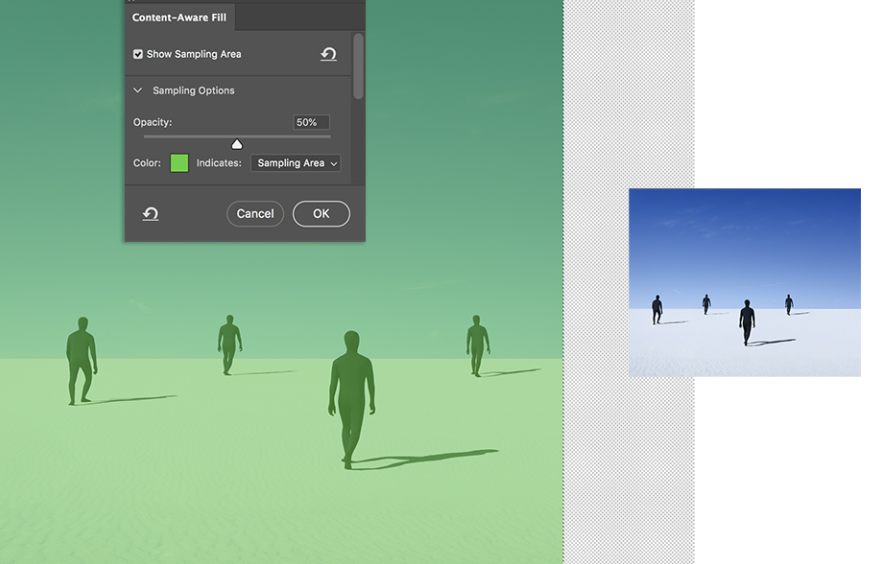Click the Opacity slider handle
This screenshot has width=875, height=564.
pos(237,144)
